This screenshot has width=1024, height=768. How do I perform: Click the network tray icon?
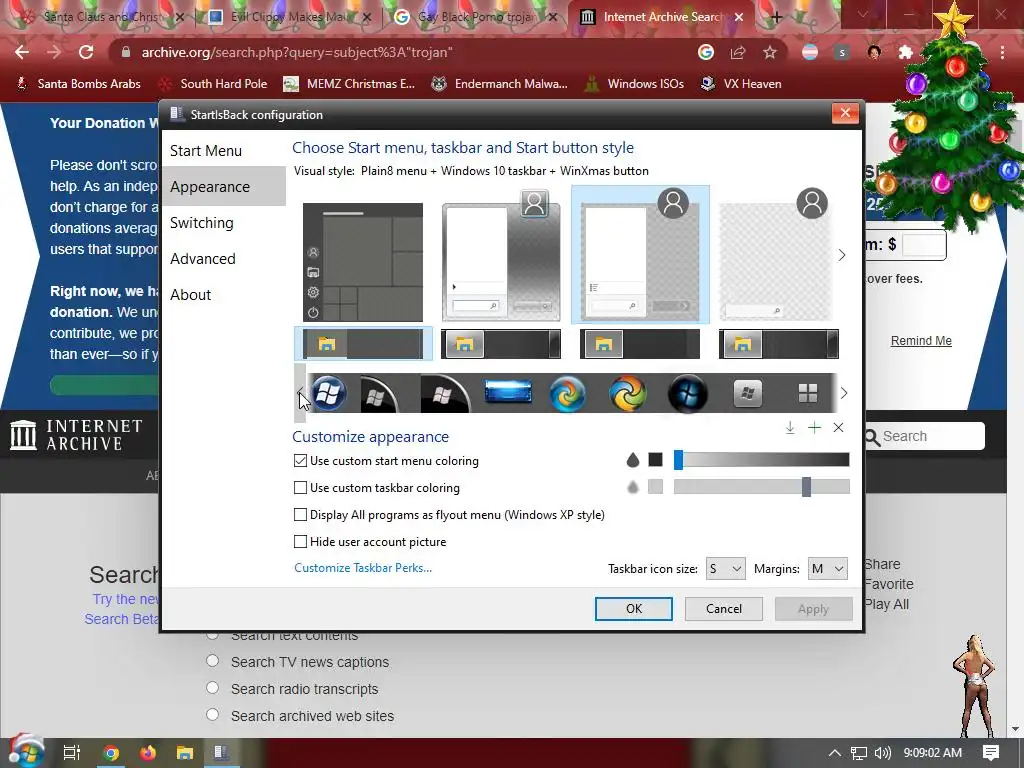[x=858, y=753]
